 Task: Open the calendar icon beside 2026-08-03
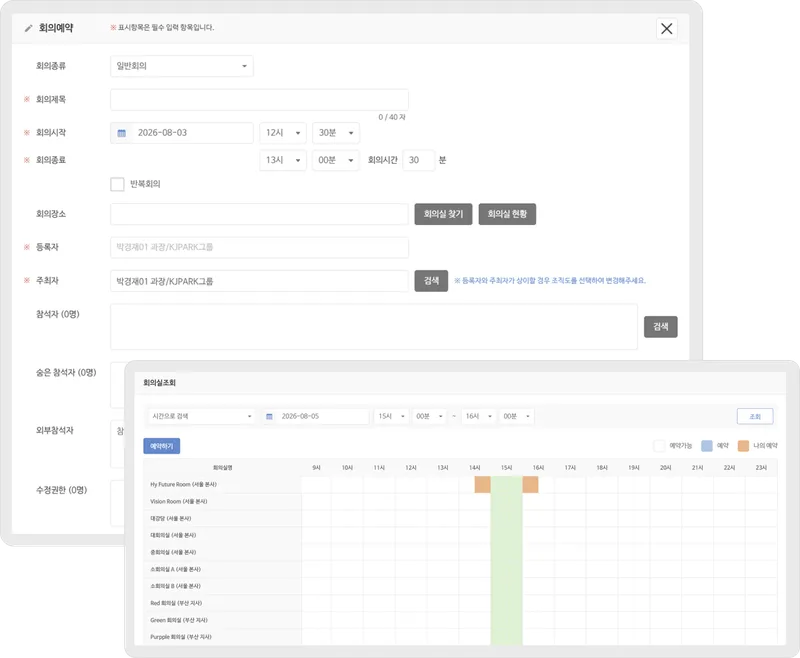[x=121, y=133]
